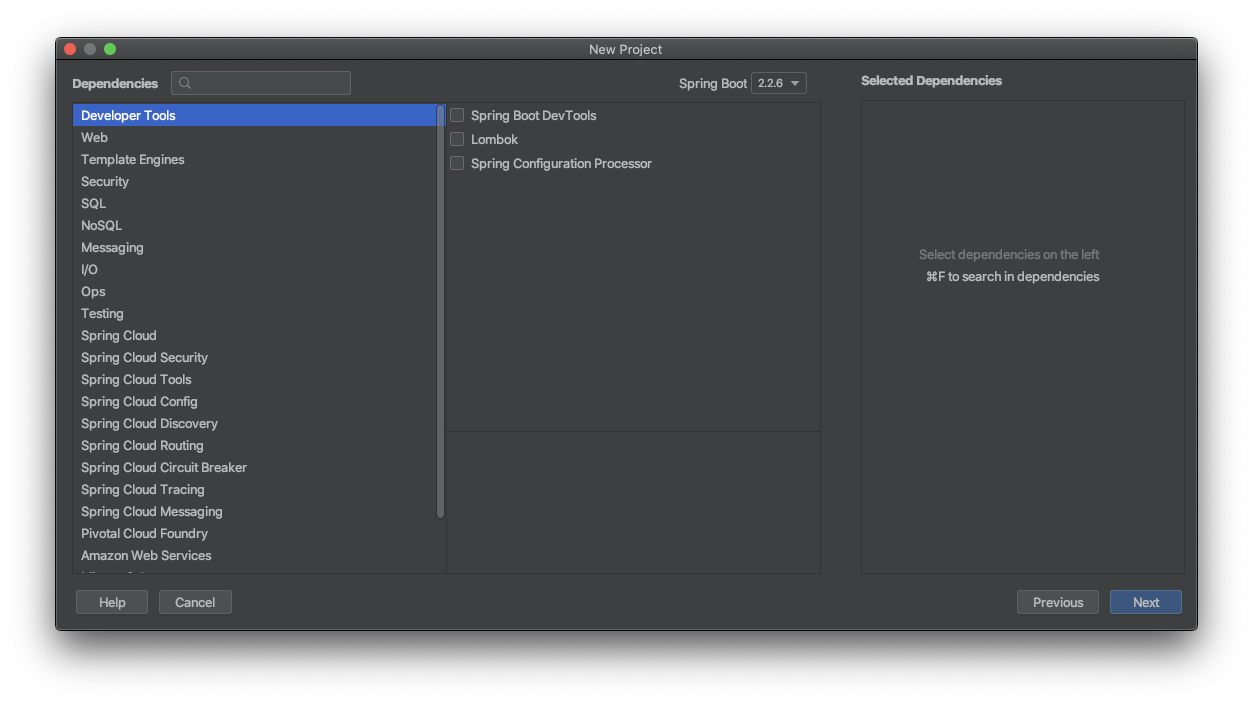Open the Security category

pyautogui.click(x=255, y=181)
